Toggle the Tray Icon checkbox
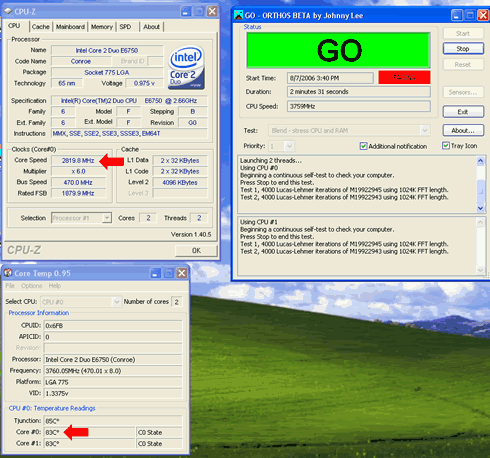Image resolution: width=490 pixels, height=458 pixels. pos(446,146)
